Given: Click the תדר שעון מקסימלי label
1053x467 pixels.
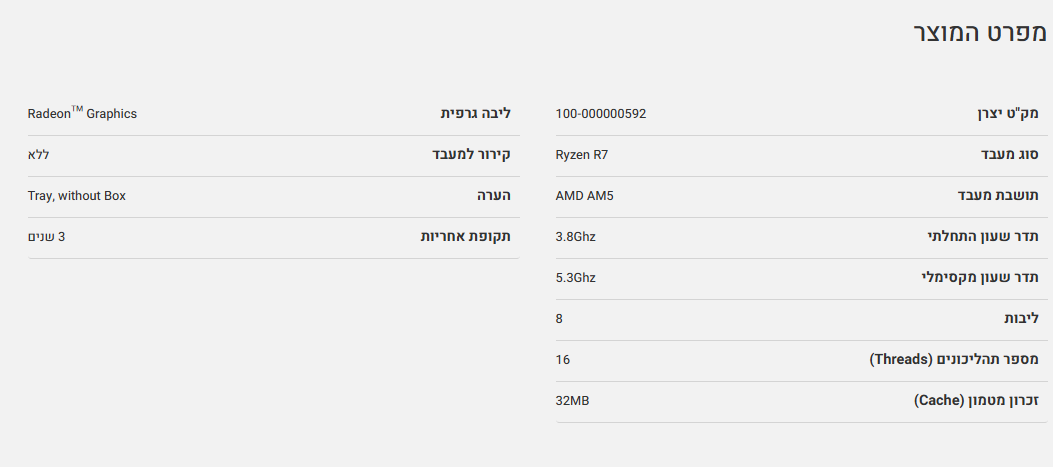Looking at the screenshot, I should (x=980, y=278).
